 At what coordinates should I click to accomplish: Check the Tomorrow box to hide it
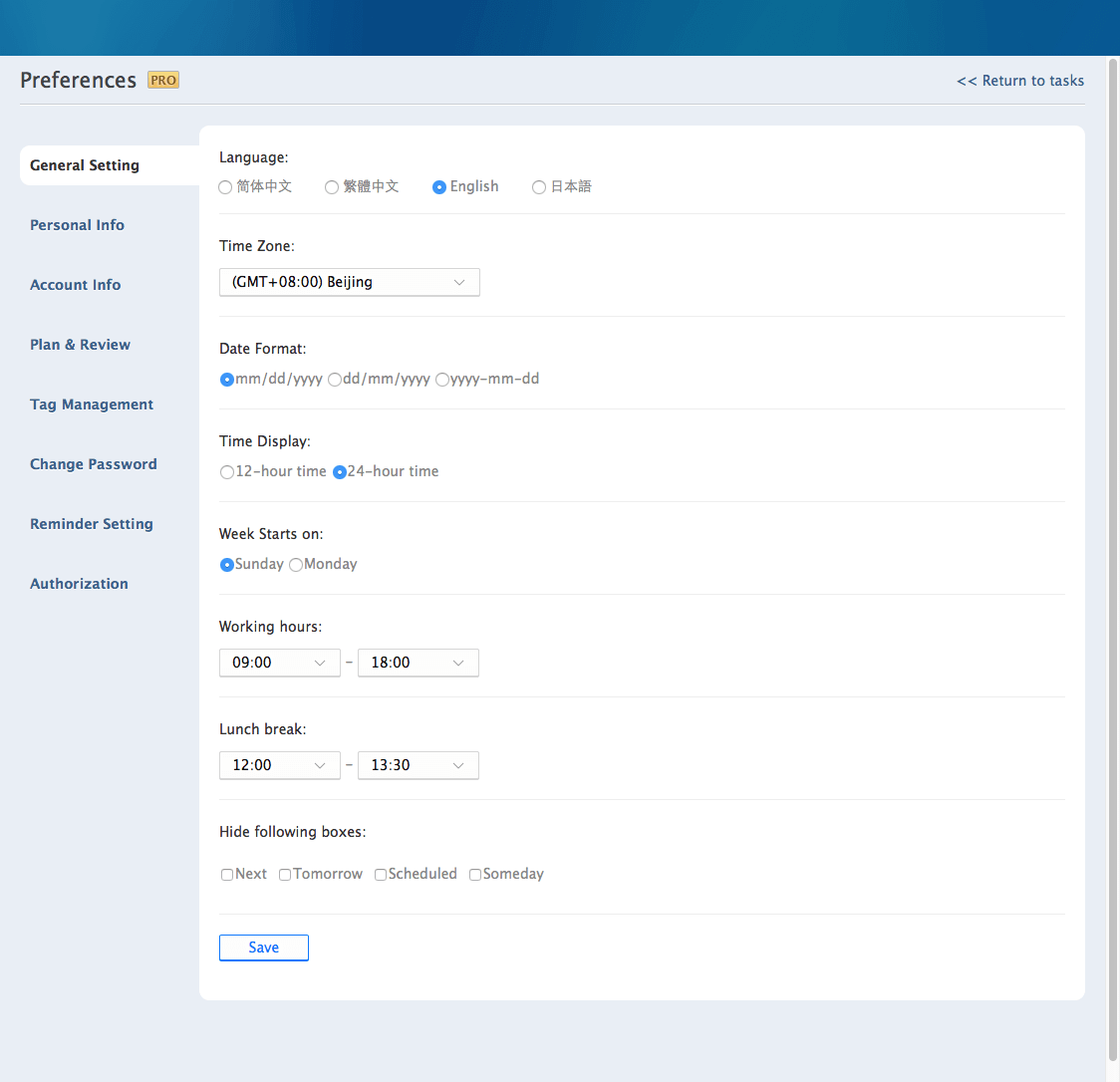click(285, 875)
